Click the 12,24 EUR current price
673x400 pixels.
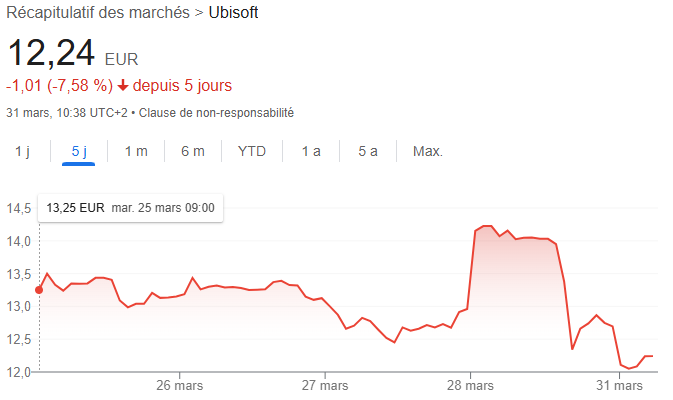pos(73,55)
